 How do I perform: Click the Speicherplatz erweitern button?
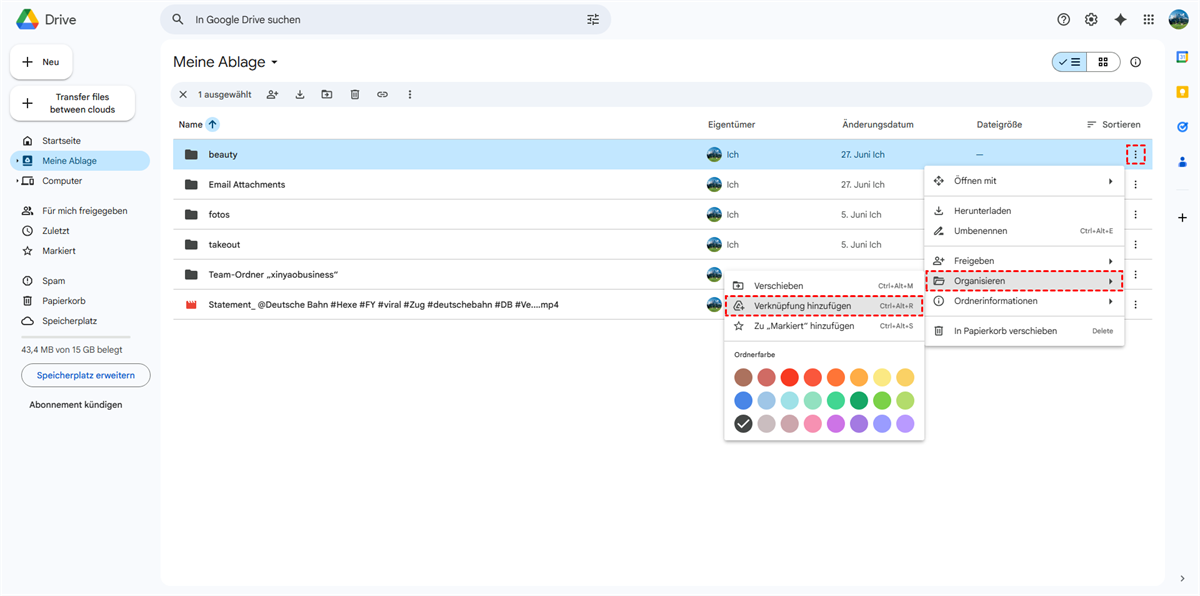click(x=86, y=375)
